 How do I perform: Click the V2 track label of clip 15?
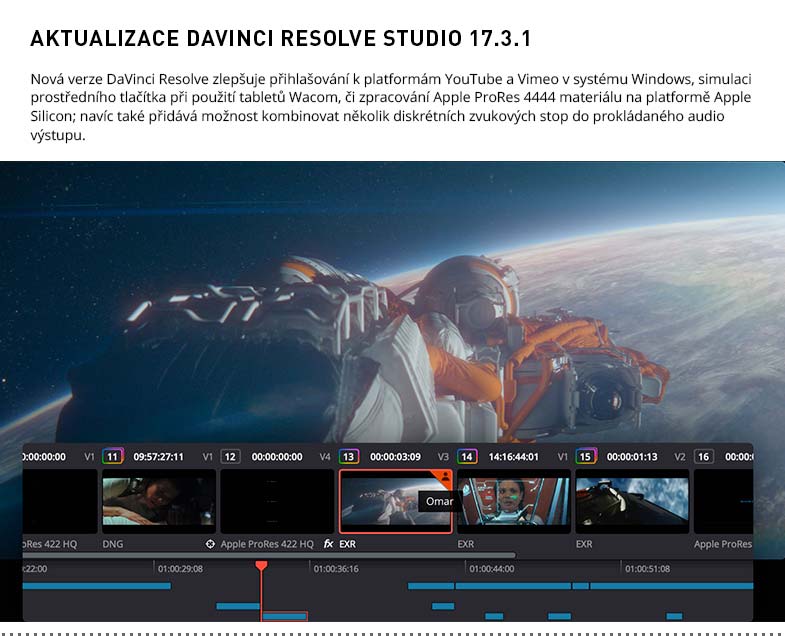coord(679,457)
